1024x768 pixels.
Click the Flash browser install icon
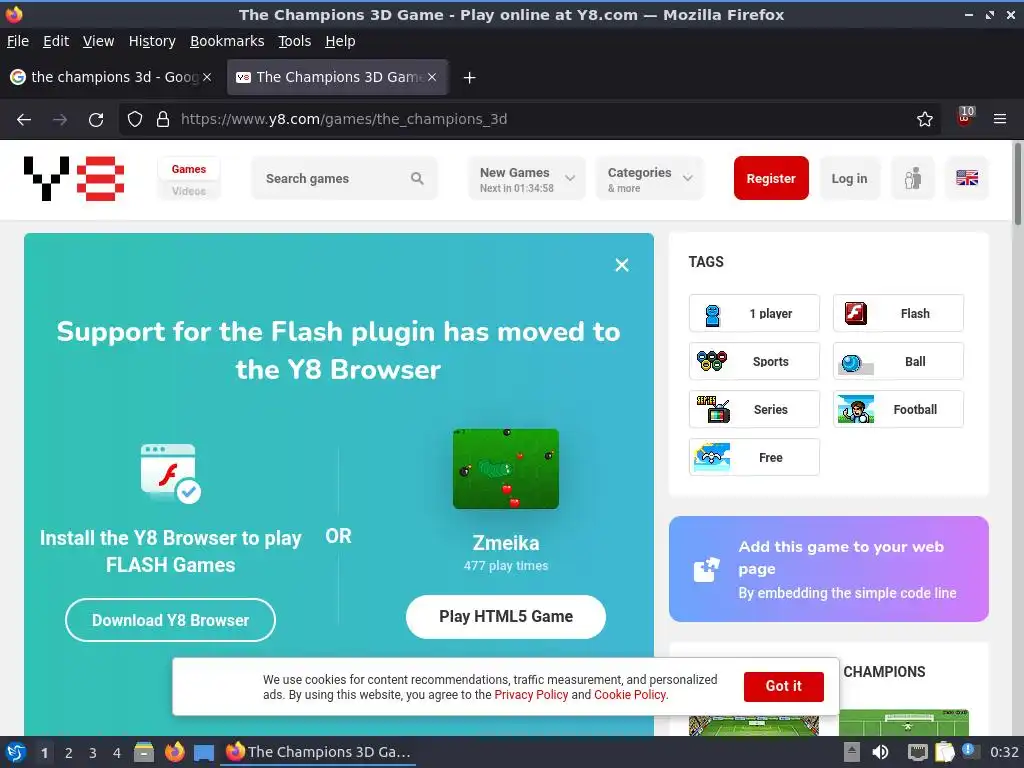(x=170, y=473)
